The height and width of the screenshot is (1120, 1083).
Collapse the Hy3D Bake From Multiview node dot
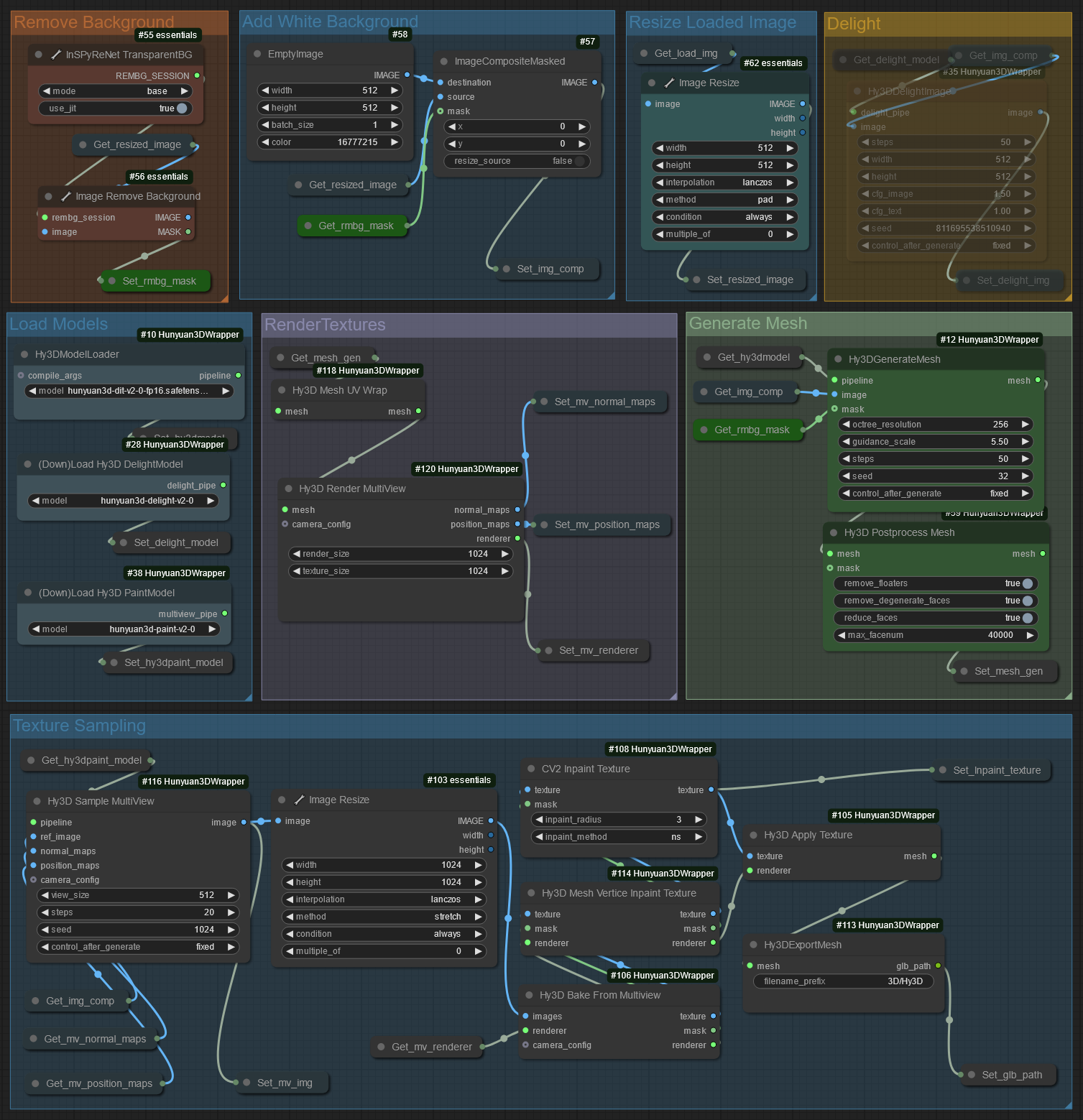pos(529,995)
